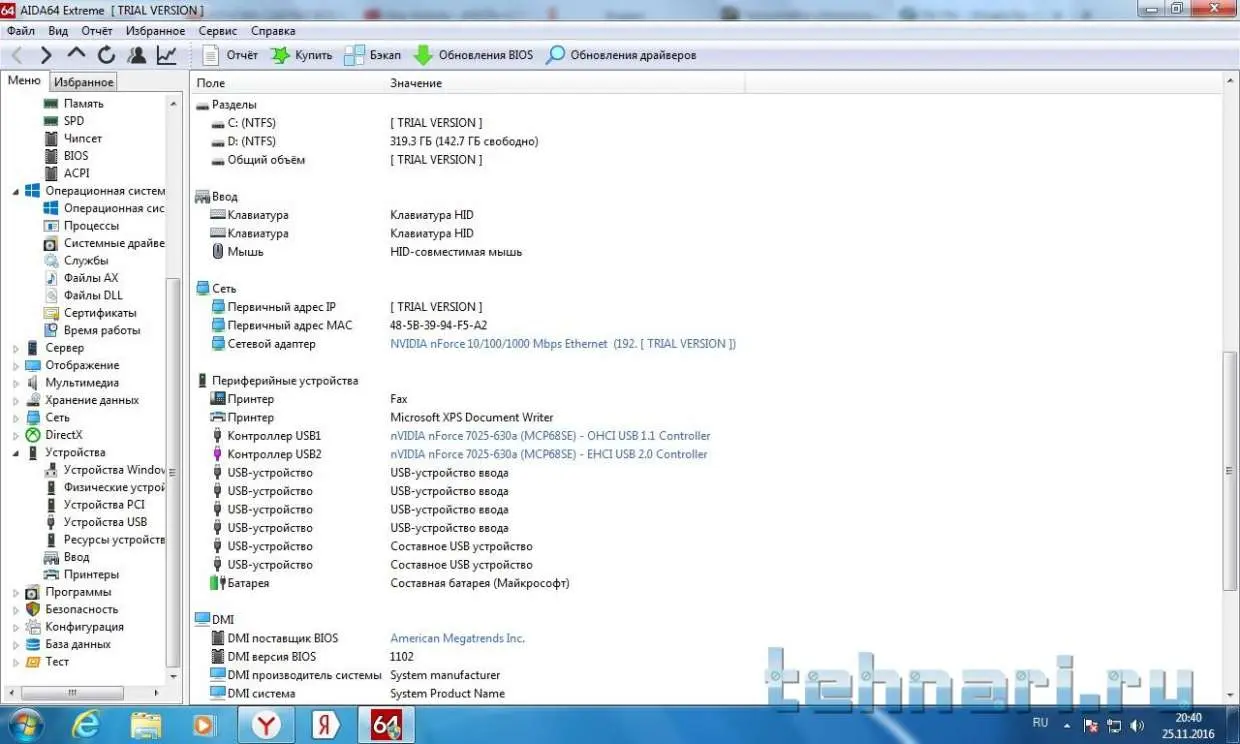
Task: Click the Отчёт report button
Action: [x=230, y=55]
